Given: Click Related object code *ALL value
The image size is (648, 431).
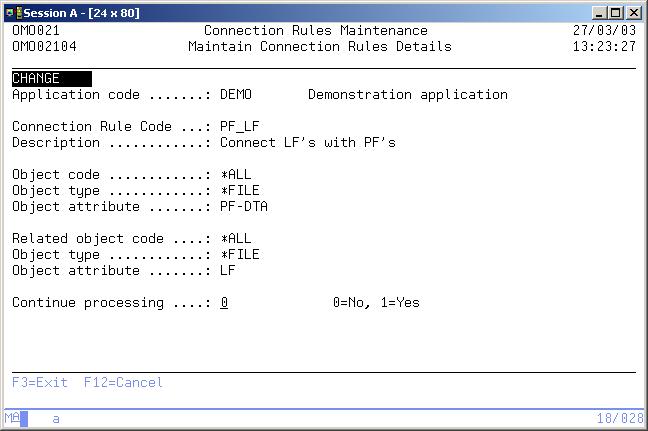Looking at the screenshot, I should coord(236,239).
